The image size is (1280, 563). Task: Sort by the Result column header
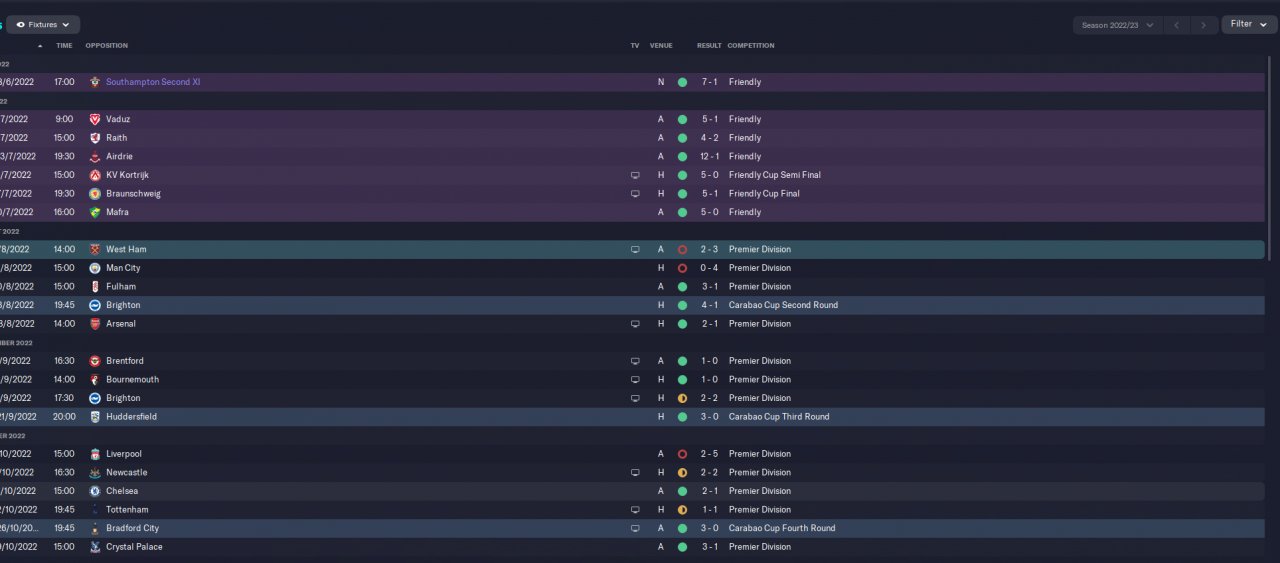[x=709, y=45]
